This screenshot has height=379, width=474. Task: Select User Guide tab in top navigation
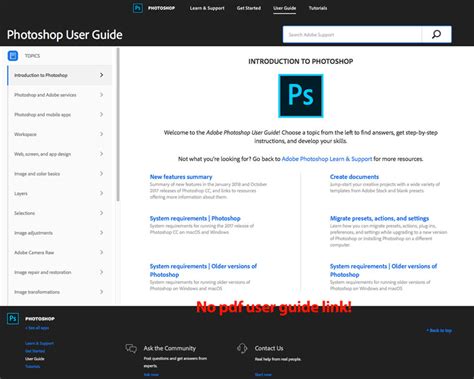tap(284, 8)
